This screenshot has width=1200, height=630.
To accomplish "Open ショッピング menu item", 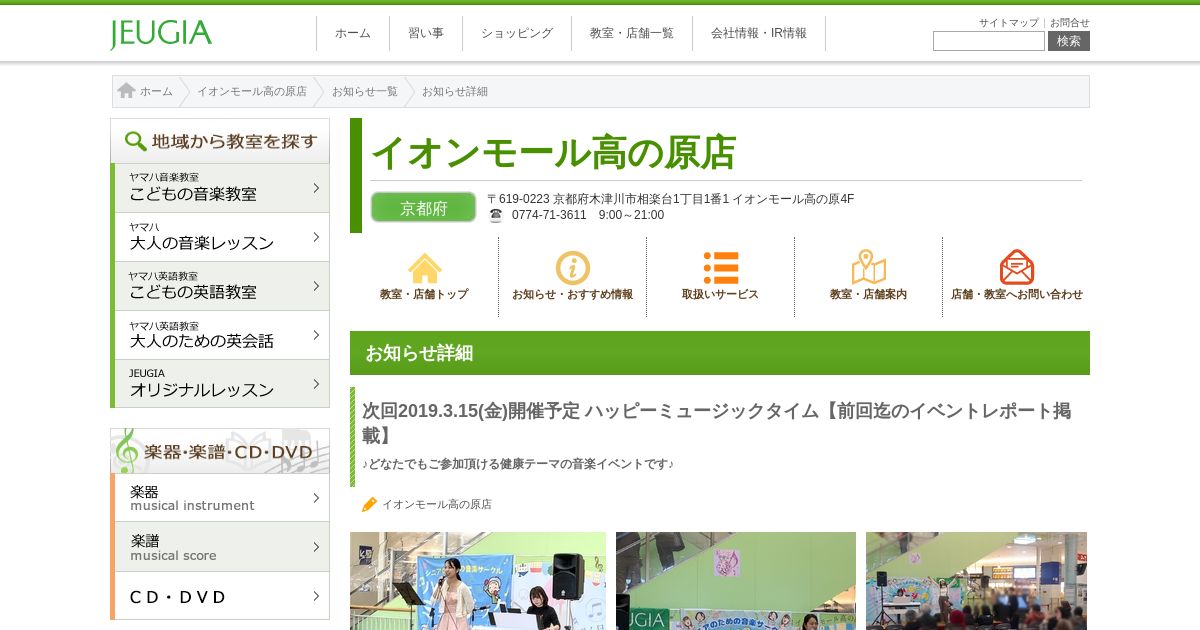I will coord(517,33).
